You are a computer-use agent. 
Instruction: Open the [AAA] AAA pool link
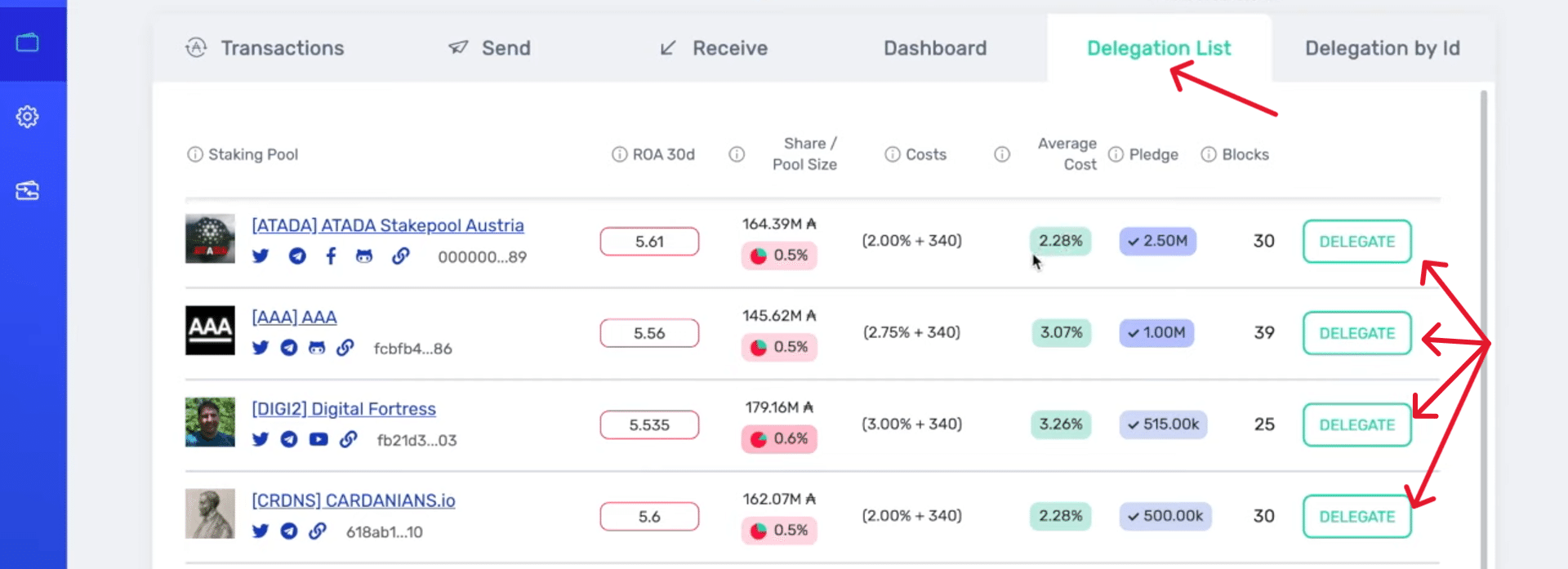pos(294,317)
